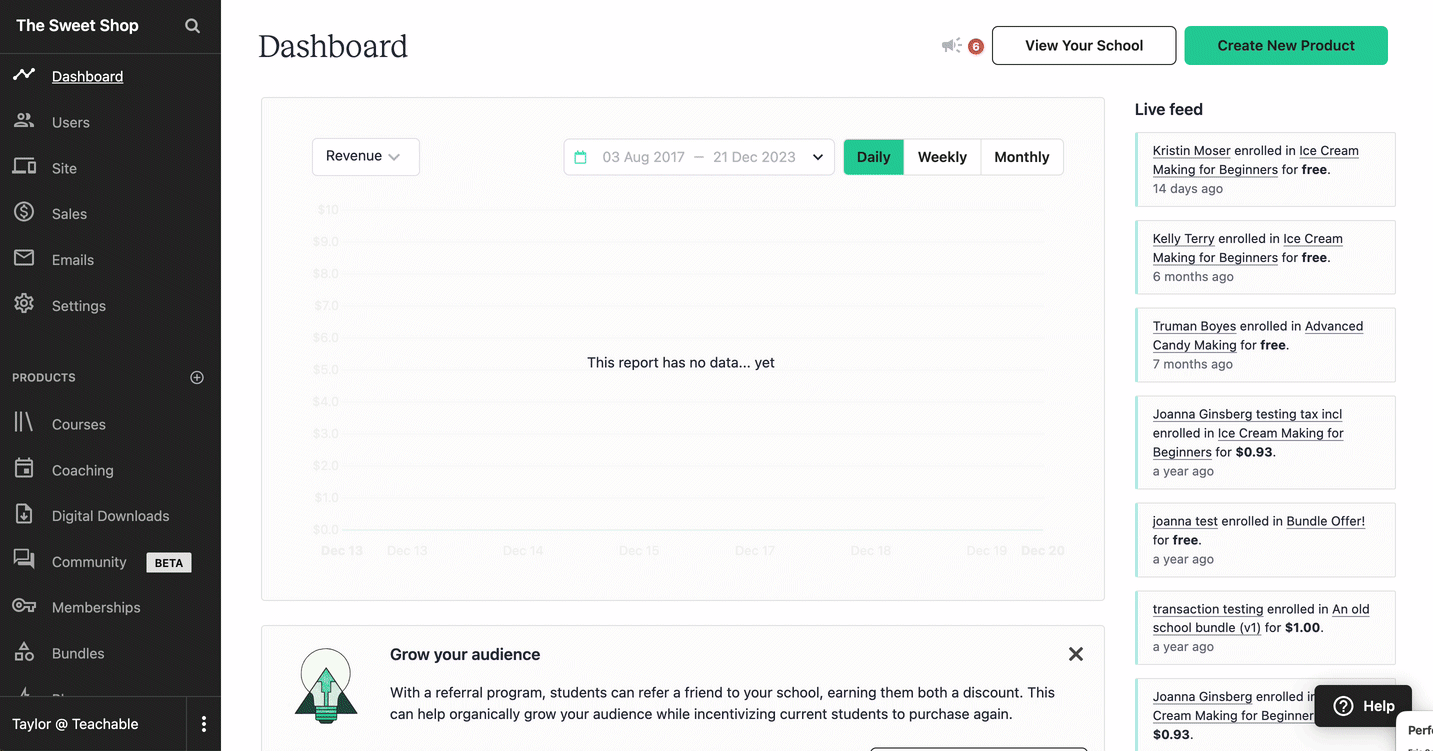
Task: Click the Courses books icon
Action: tap(24, 423)
